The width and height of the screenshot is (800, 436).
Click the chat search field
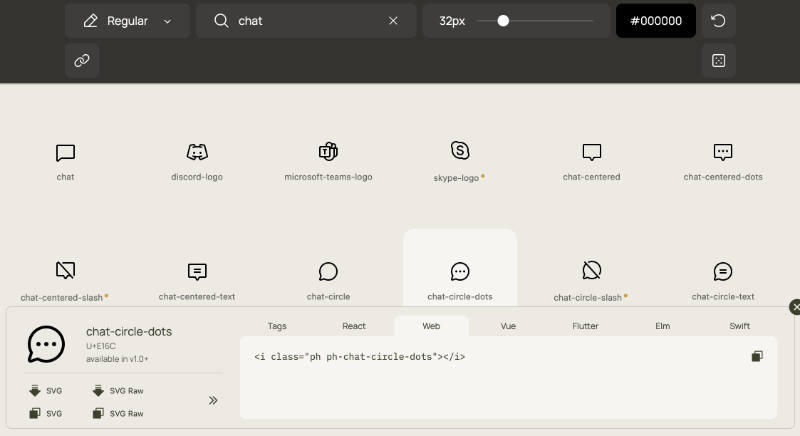(306, 21)
